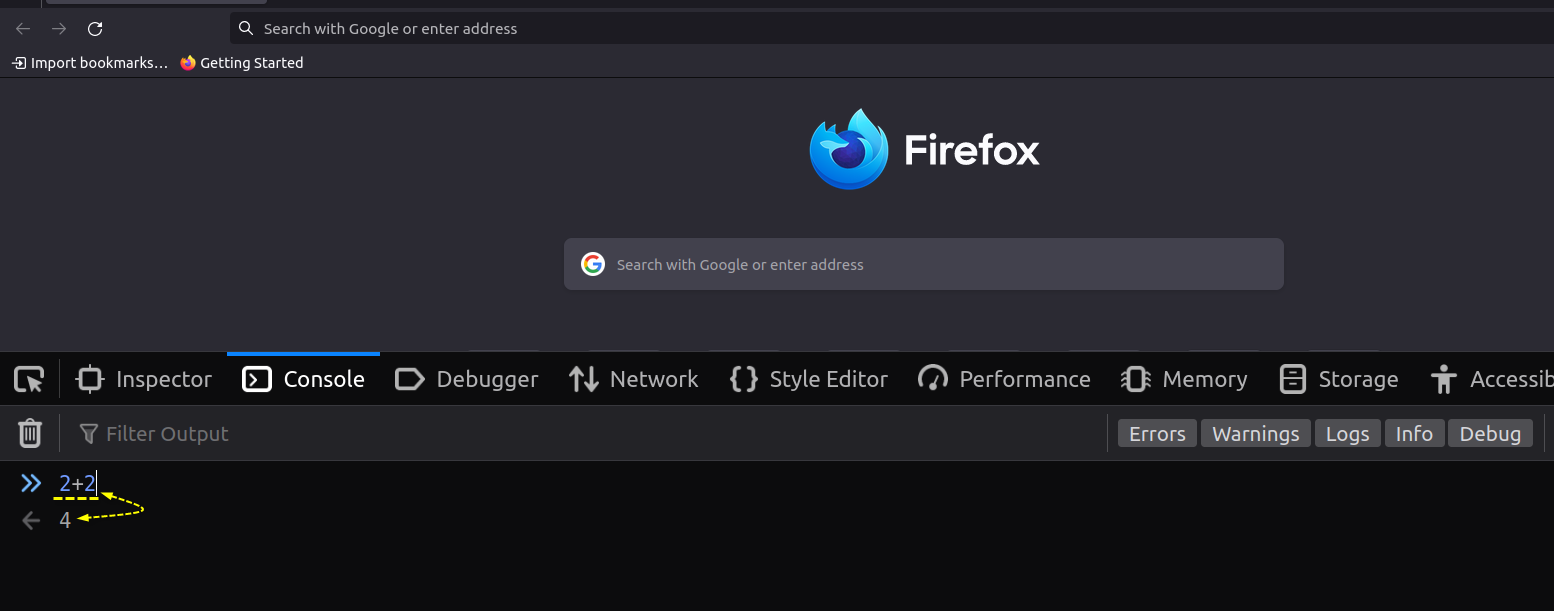This screenshot has width=1554, height=611.
Task: Activate the element picker tool
Action: (29, 379)
